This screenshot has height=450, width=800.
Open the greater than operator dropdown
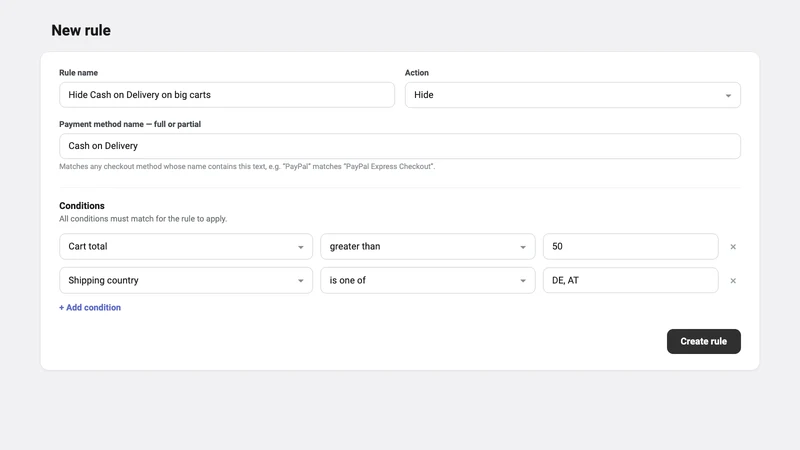coord(428,246)
